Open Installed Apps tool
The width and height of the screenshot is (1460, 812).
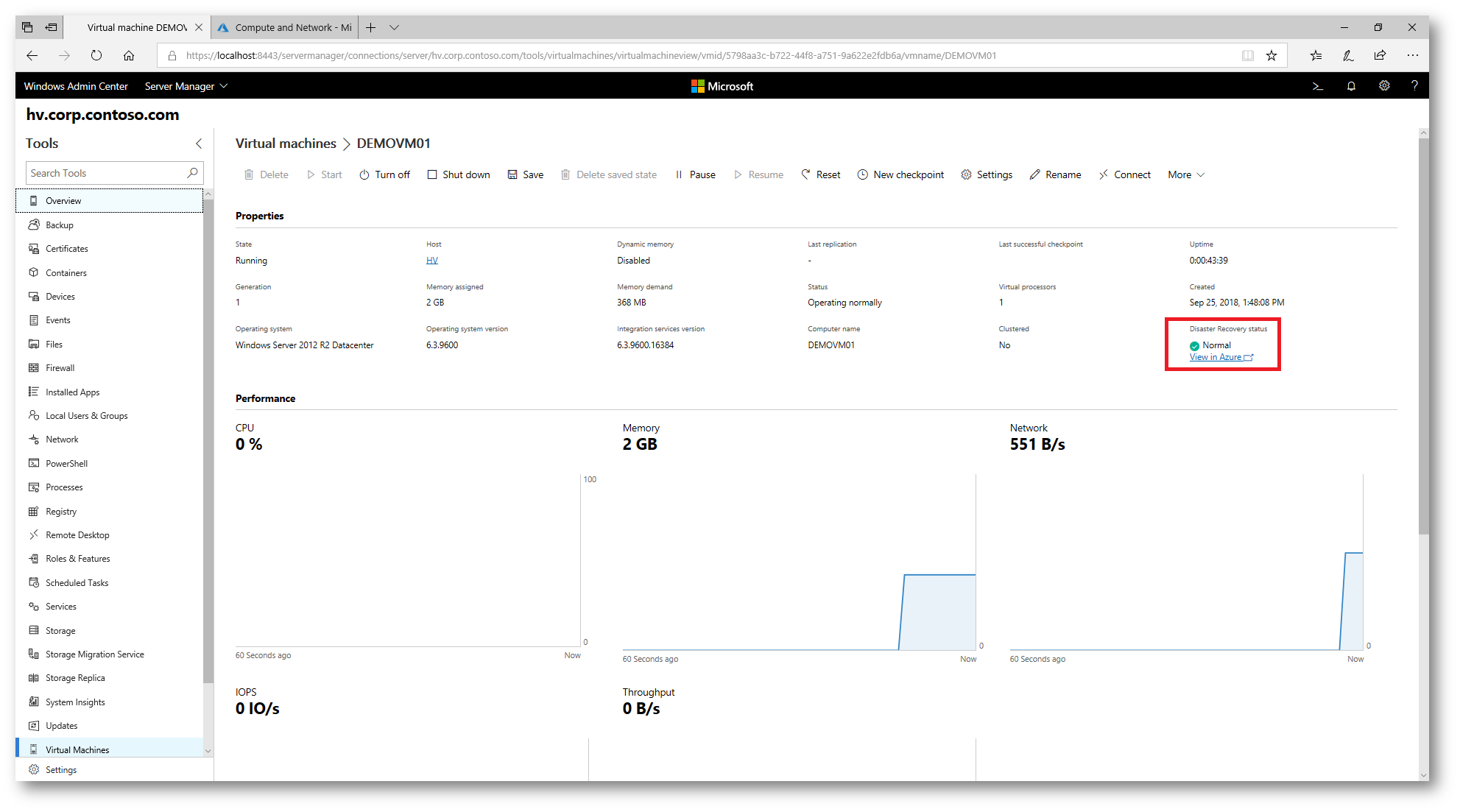110,392
